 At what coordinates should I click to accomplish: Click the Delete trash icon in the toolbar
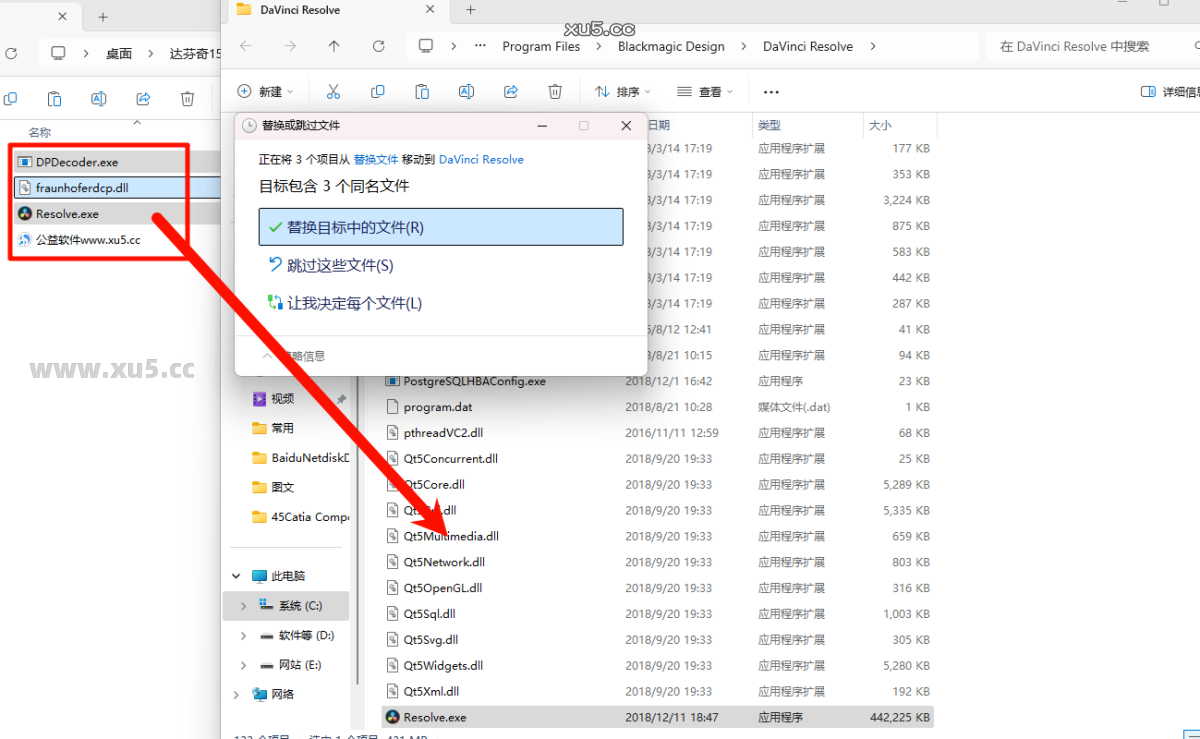point(555,91)
